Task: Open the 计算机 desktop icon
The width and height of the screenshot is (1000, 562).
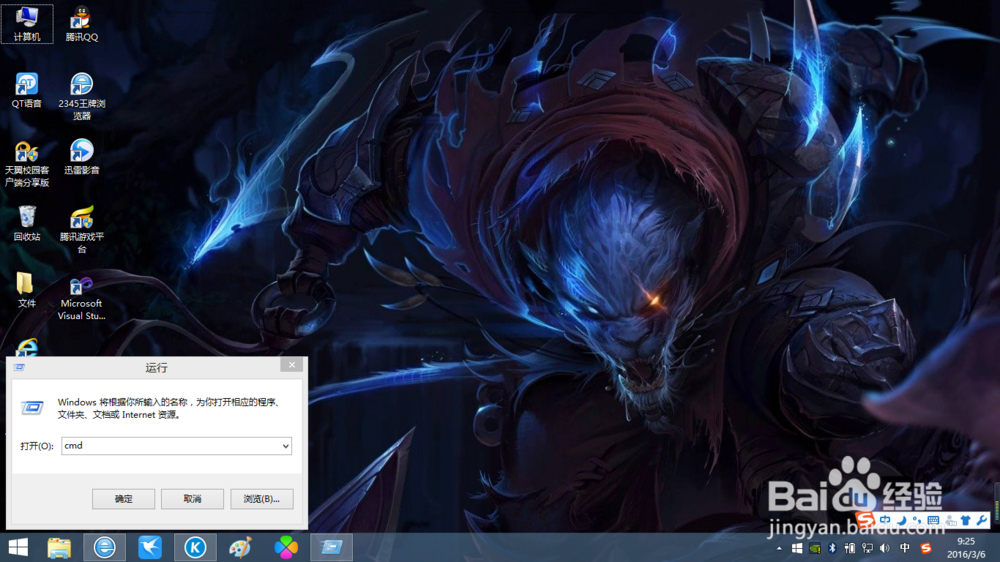Action: (27, 23)
